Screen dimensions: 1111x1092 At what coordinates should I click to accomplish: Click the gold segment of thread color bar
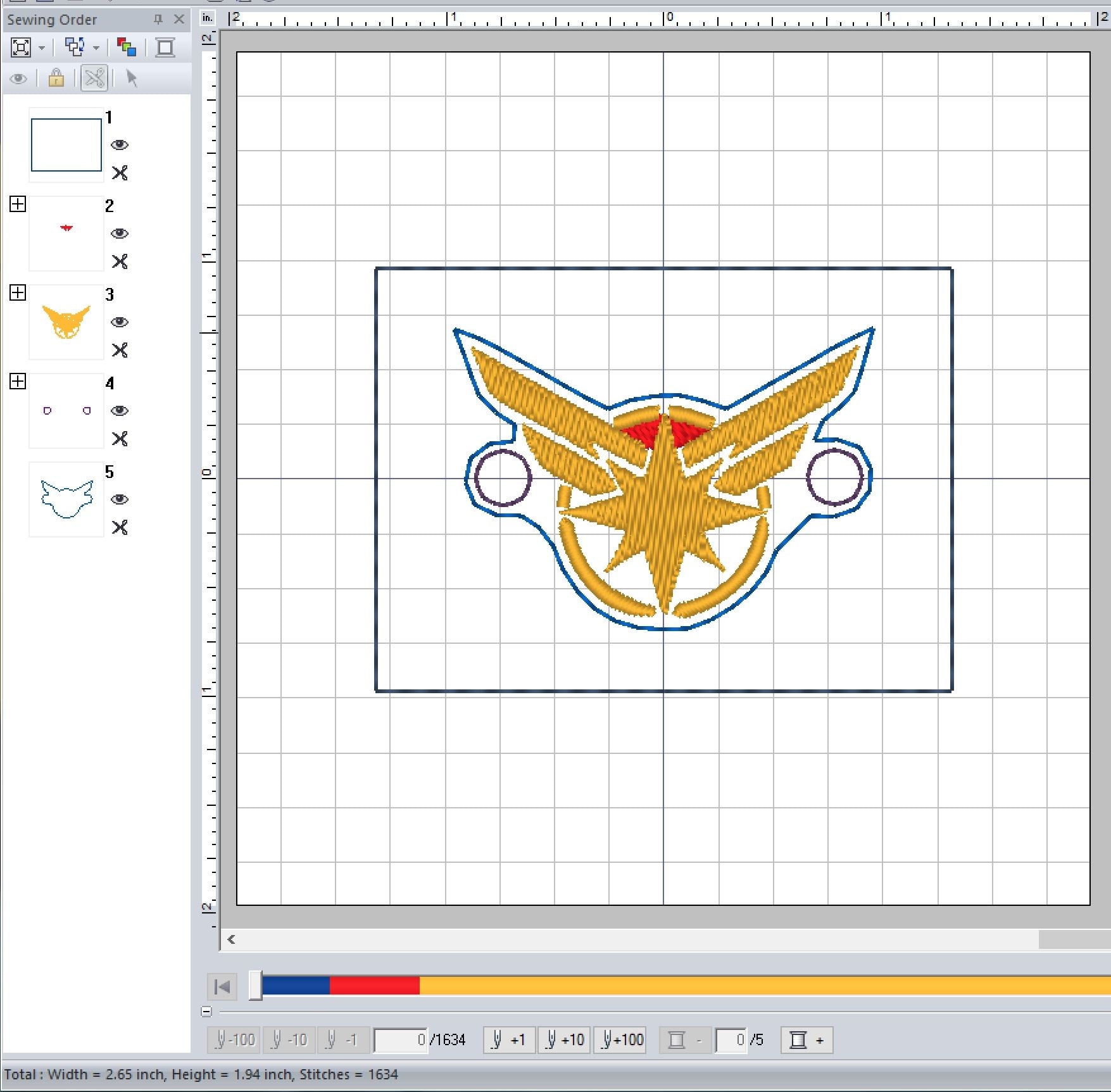tap(765, 986)
